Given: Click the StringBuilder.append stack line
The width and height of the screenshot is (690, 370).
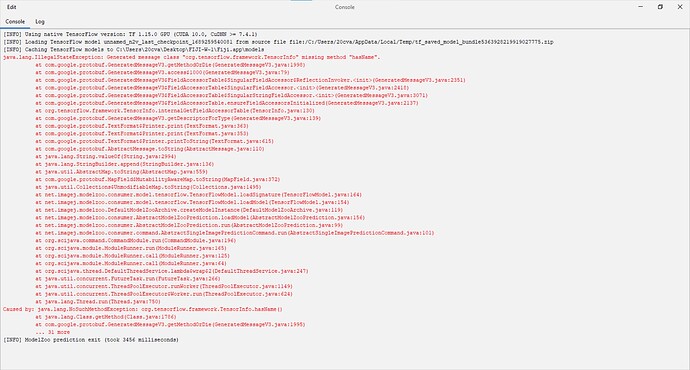Looking at the screenshot, I should (125, 164).
